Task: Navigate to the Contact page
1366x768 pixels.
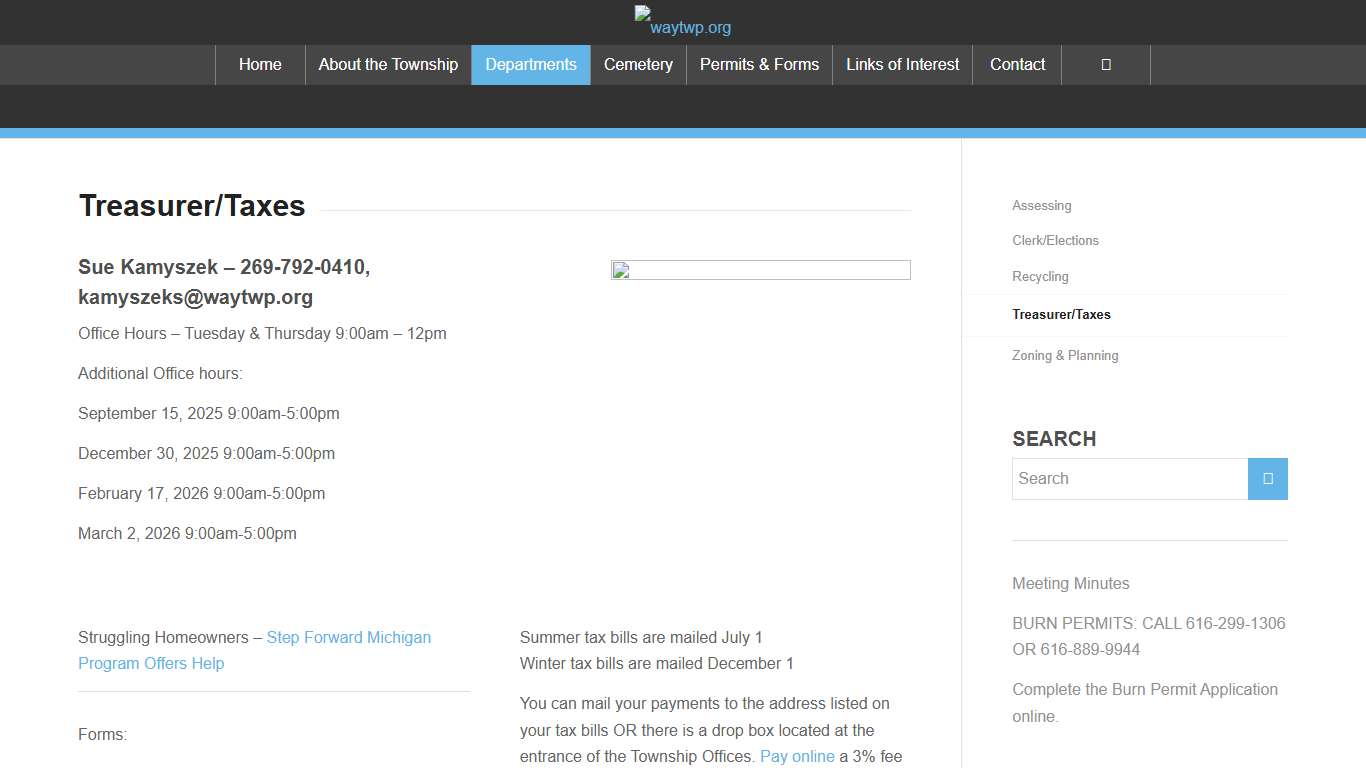Action: coord(1017,65)
